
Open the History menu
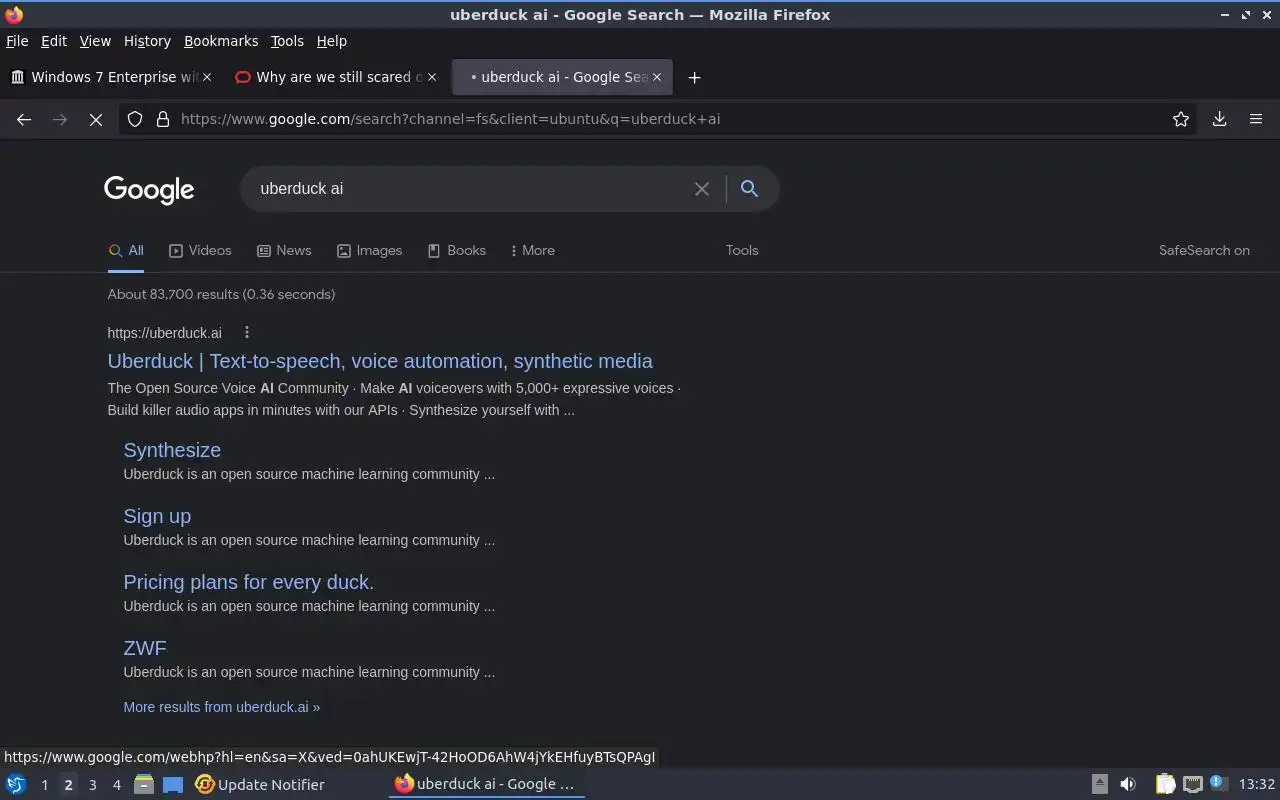pos(147,41)
